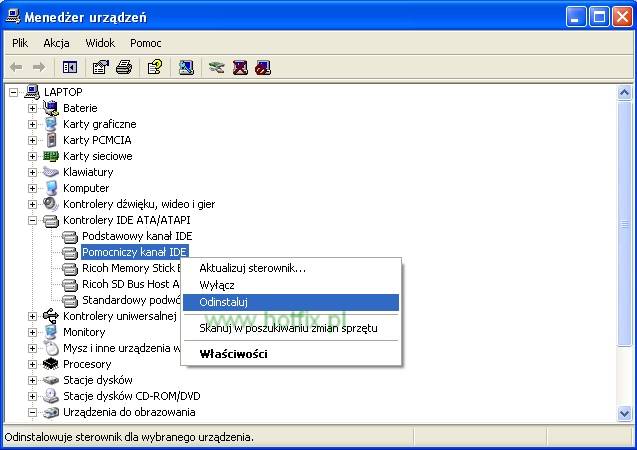637x450 pixels.
Task: Click the uninstall device toolbar icon
Action: [240, 67]
